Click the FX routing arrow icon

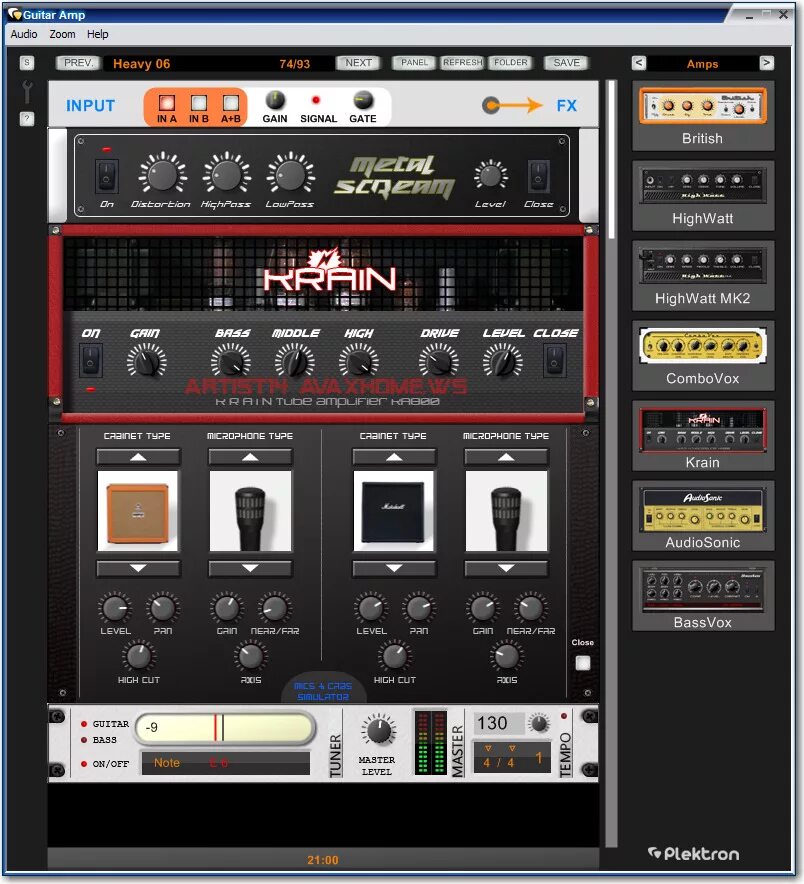(x=512, y=105)
